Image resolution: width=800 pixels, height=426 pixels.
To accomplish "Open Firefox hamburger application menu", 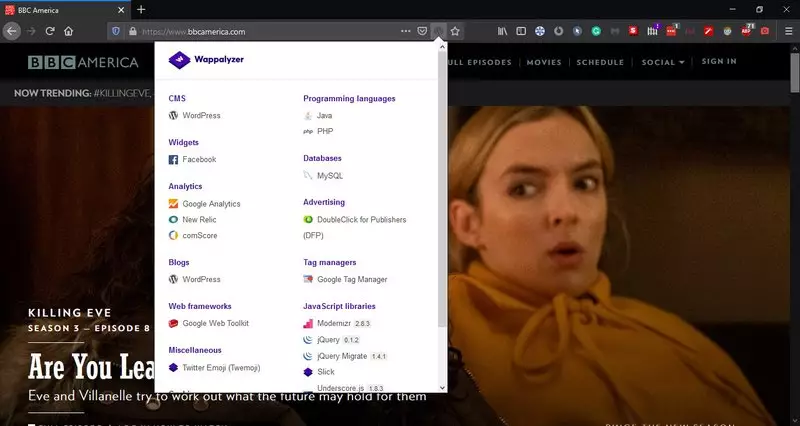I will 789,31.
